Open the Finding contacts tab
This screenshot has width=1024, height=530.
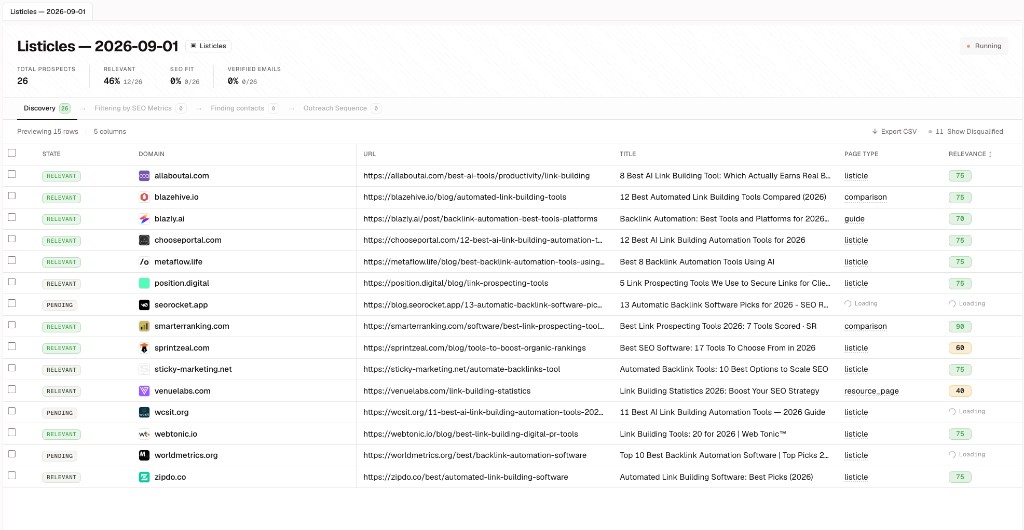pyautogui.click(x=244, y=108)
